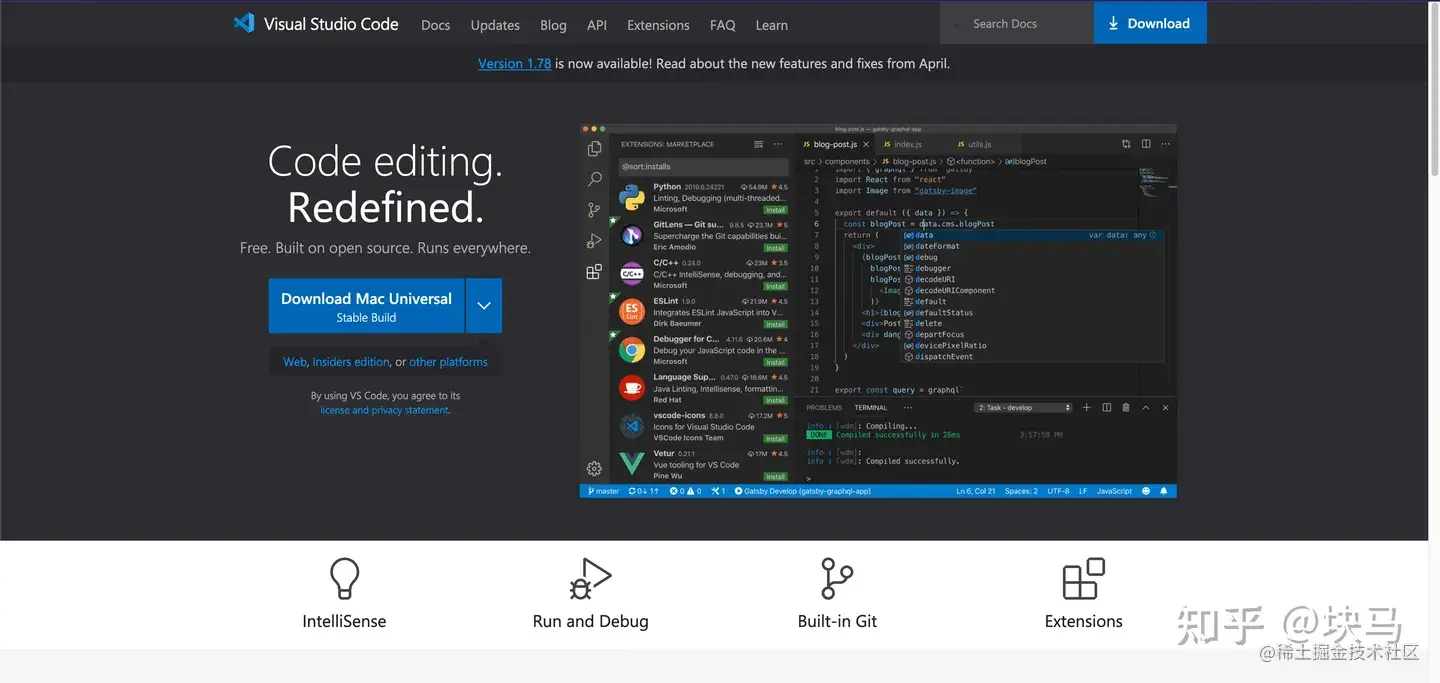The height and width of the screenshot is (683, 1440).
Task: Click the Run and Debug bug icon
Action: click(x=590, y=579)
